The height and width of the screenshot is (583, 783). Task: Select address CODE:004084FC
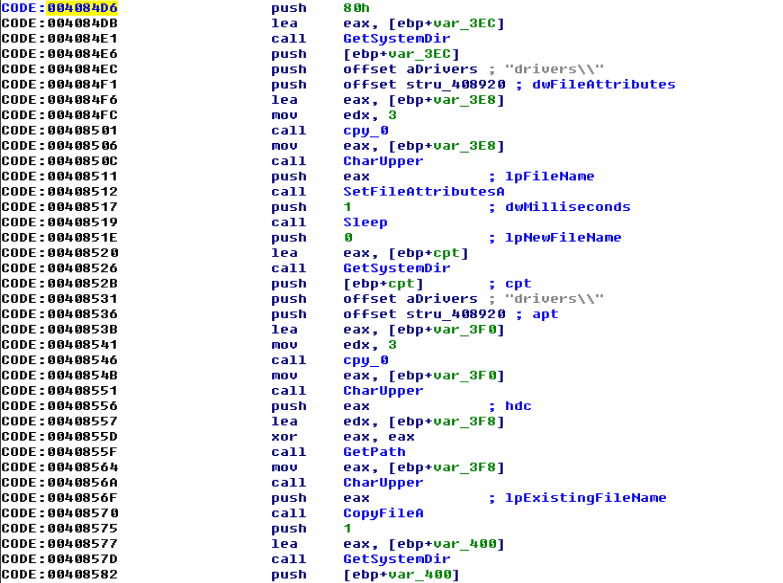point(59,115)
